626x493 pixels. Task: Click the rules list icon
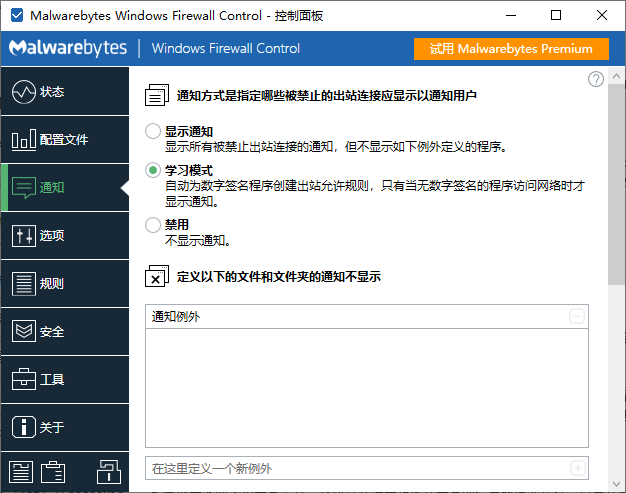[x=24, y=283]
